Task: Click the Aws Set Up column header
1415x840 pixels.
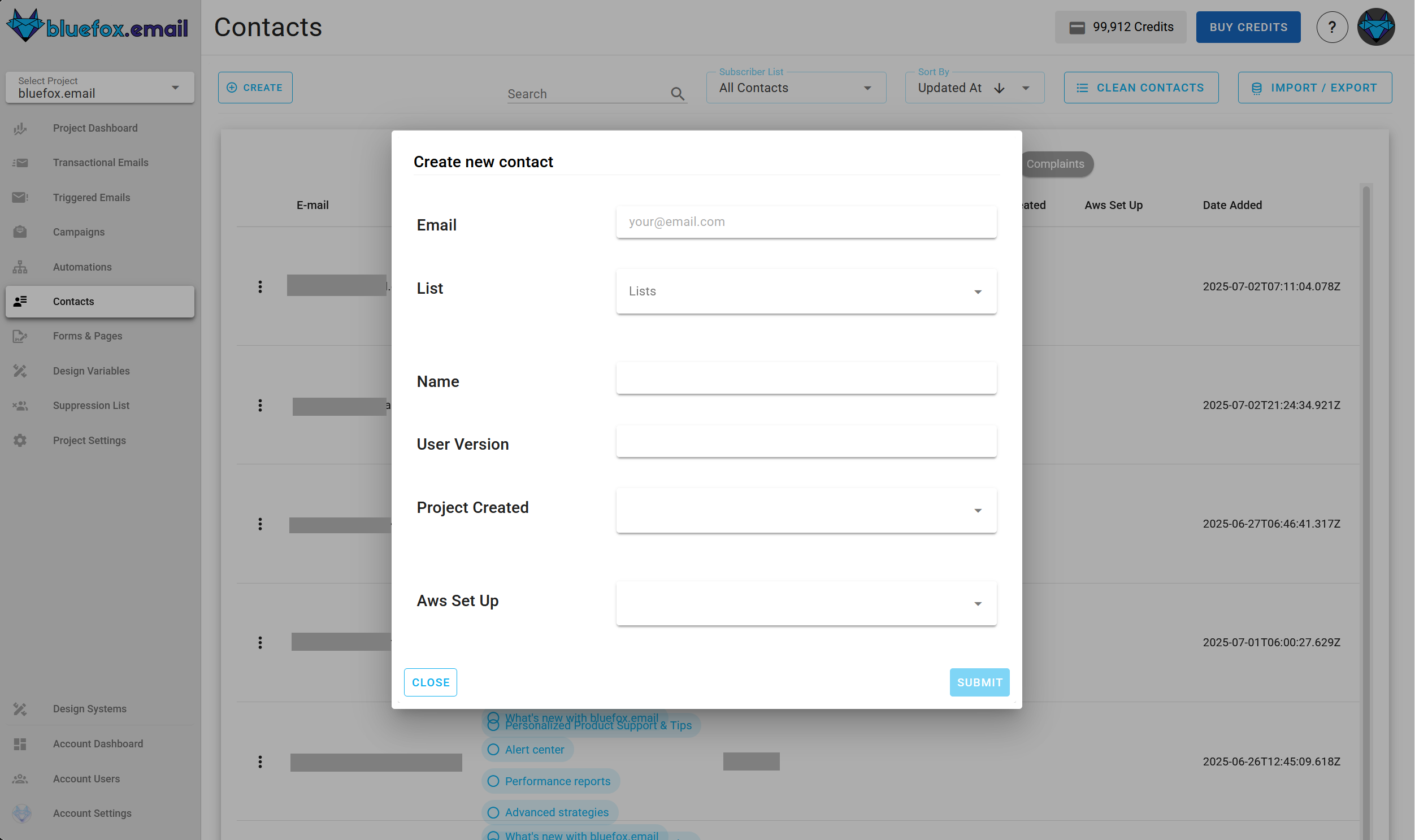Action: 1114,206
